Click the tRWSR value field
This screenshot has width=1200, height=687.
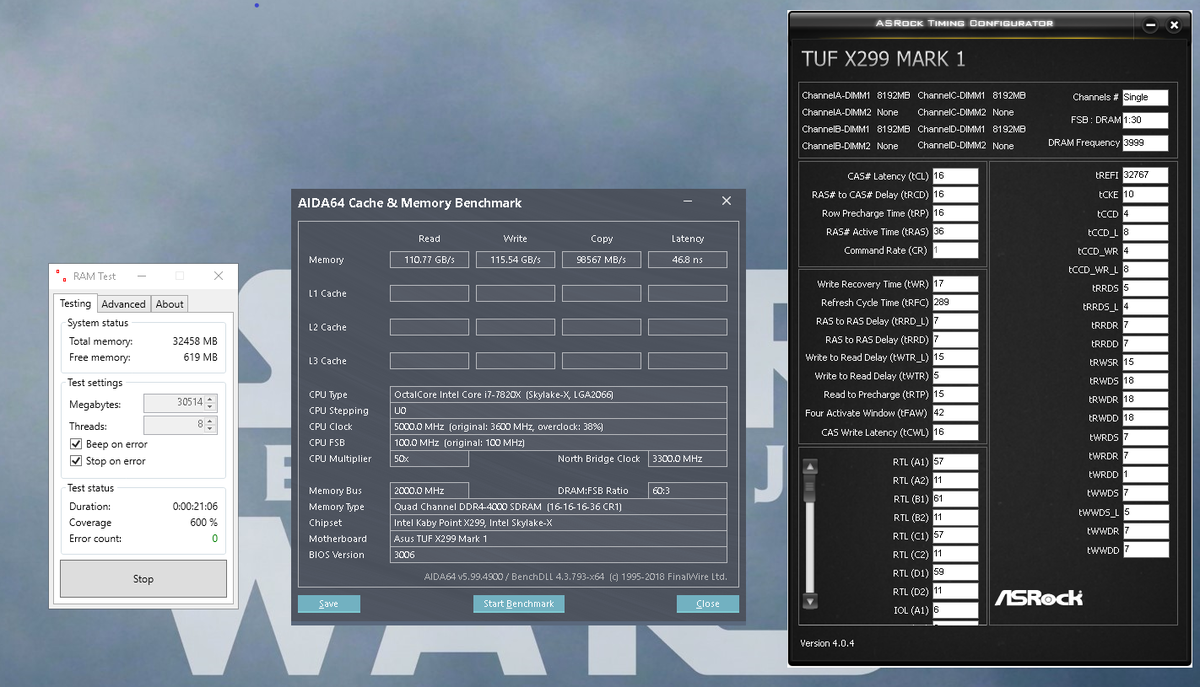[1145, 363]
